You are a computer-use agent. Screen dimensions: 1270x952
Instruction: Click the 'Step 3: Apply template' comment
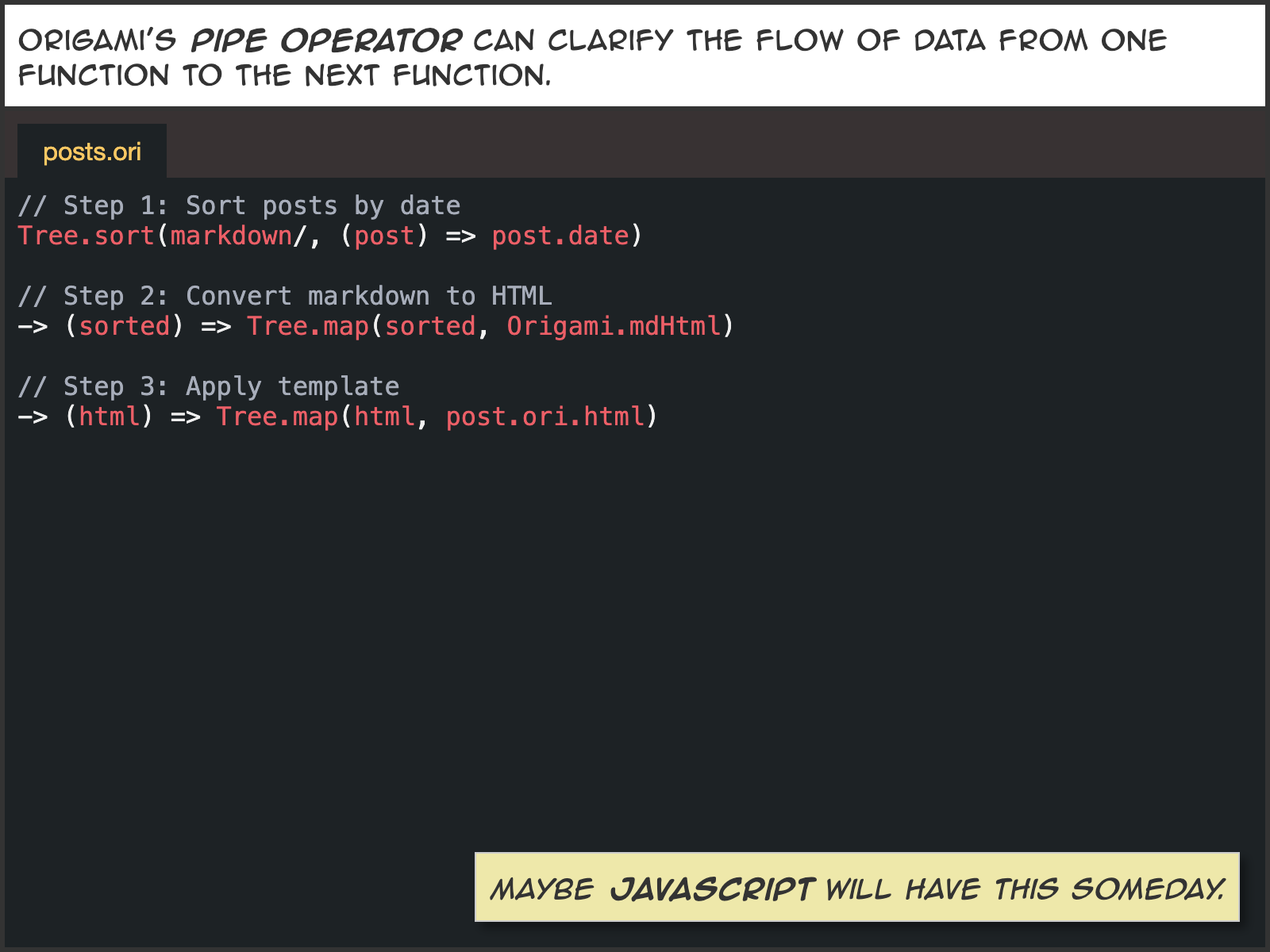208,386
